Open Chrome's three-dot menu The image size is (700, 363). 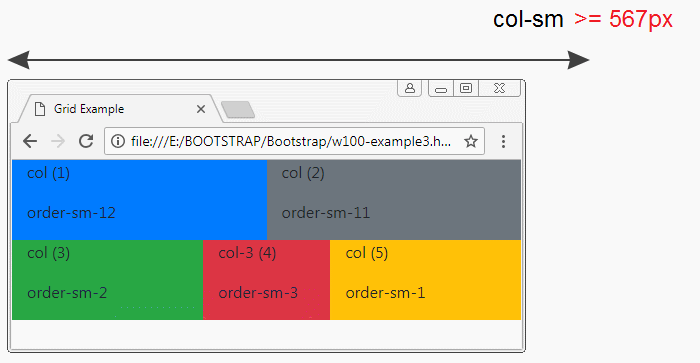point(503,142)
